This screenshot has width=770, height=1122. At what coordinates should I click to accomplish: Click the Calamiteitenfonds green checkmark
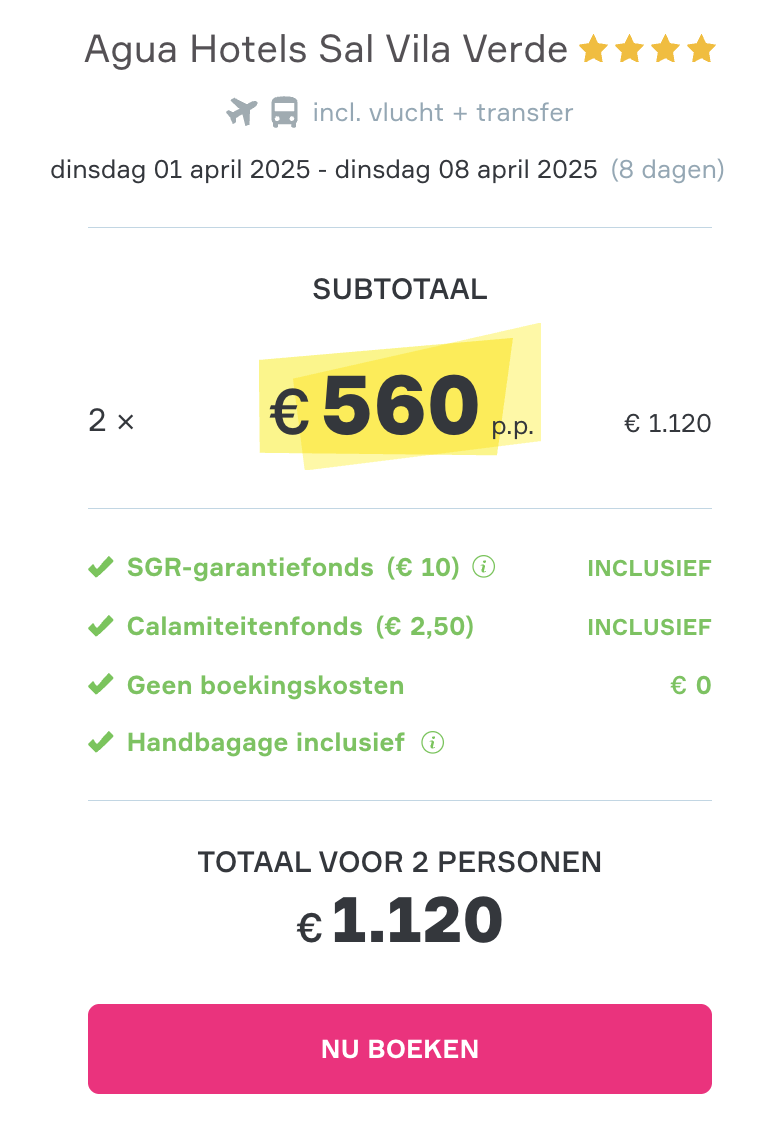pos(100,627)
